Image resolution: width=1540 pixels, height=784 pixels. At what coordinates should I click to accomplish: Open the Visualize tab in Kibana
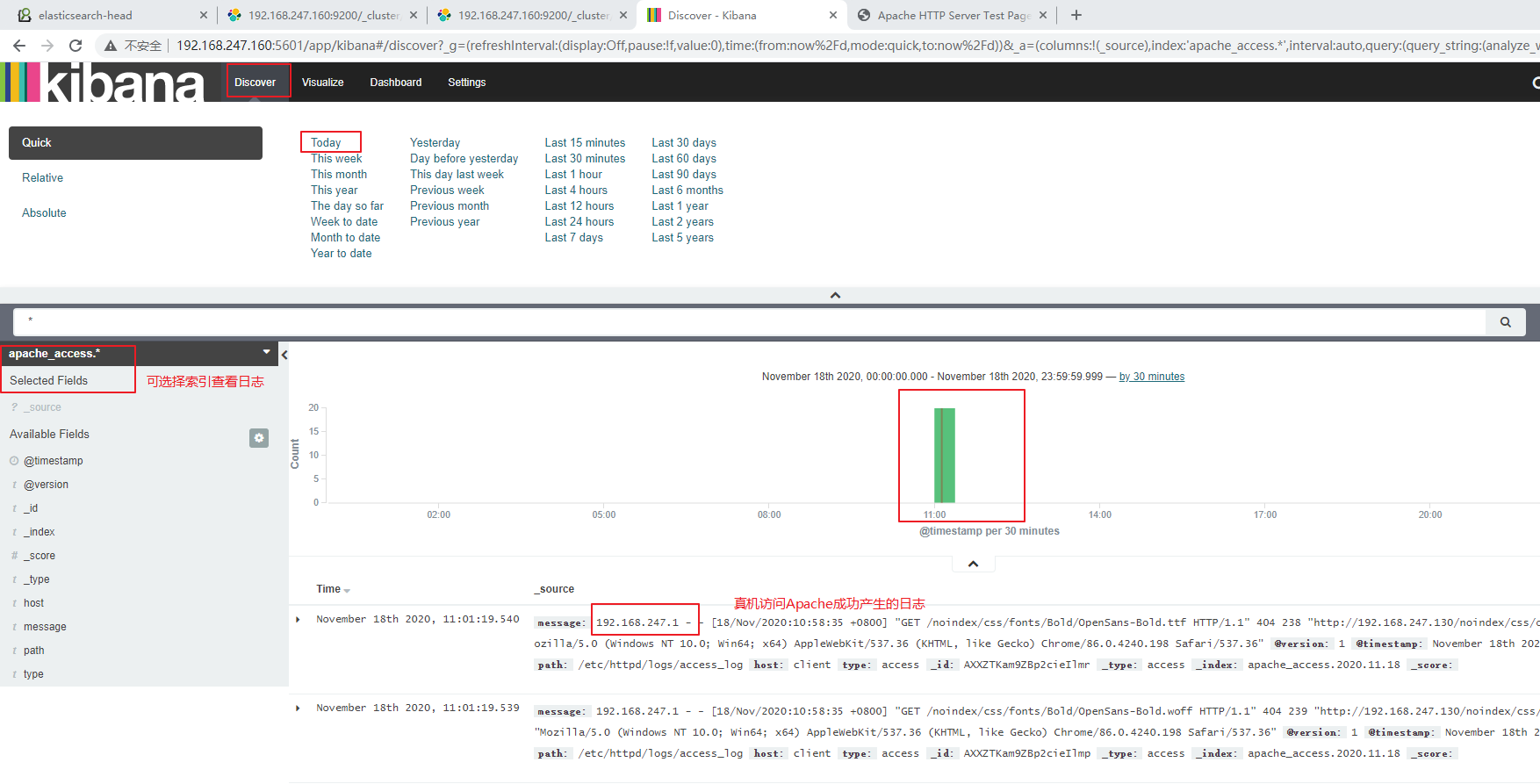pos(323,83)
